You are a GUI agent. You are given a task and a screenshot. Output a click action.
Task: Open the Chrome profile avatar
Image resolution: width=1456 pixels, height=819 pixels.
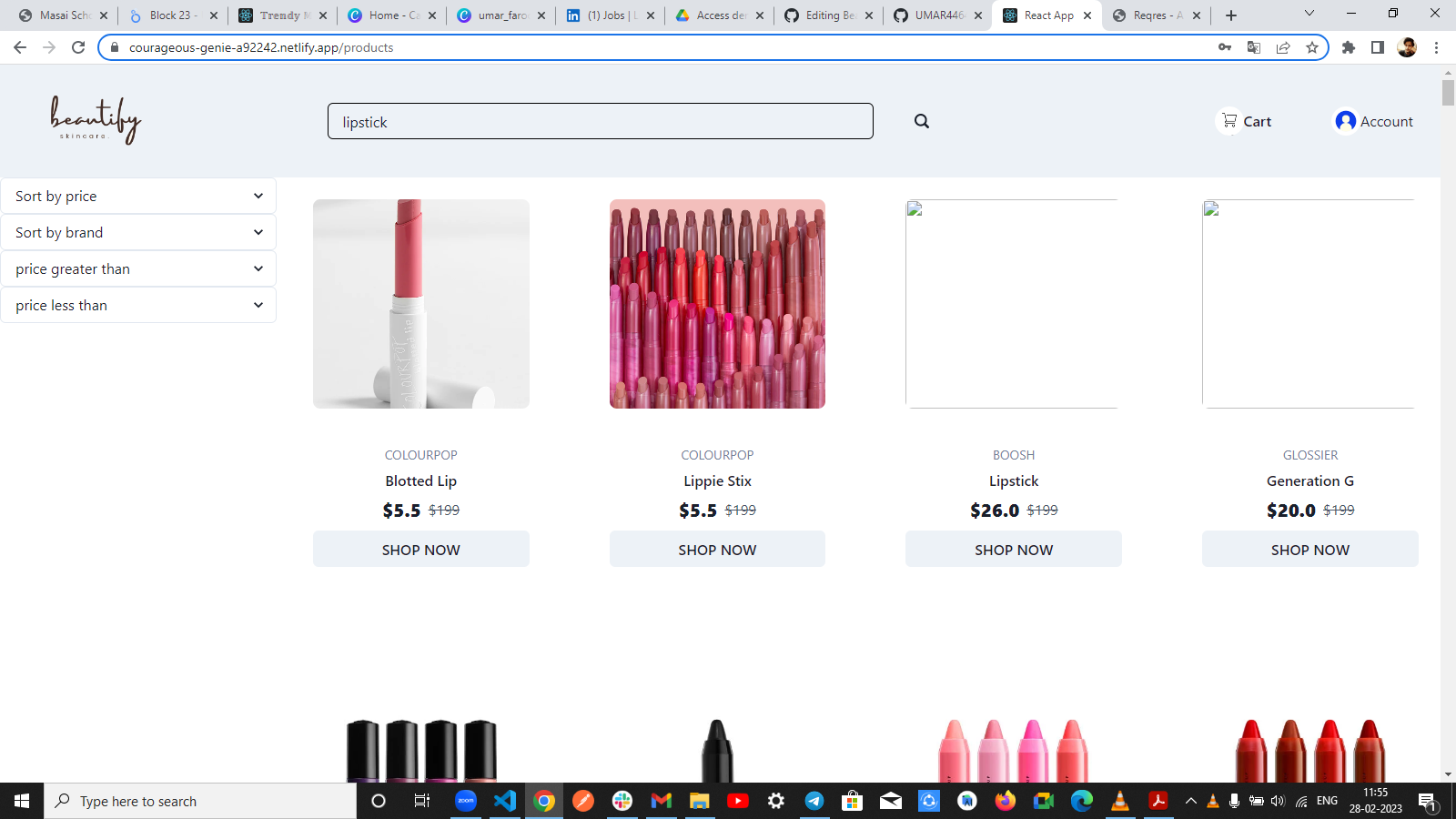pyautogui.click(x=1407, y=47)
